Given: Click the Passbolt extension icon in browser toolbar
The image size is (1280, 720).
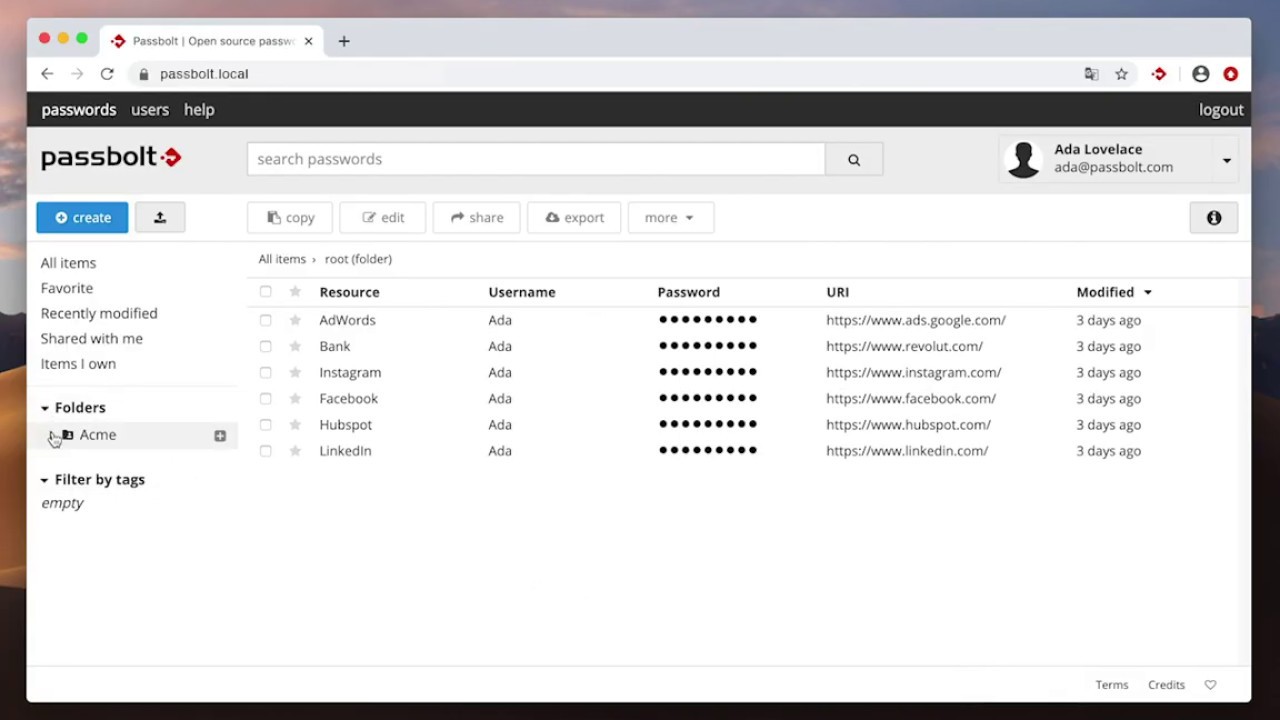Looking at the screenshot, I should (1159, 74).
